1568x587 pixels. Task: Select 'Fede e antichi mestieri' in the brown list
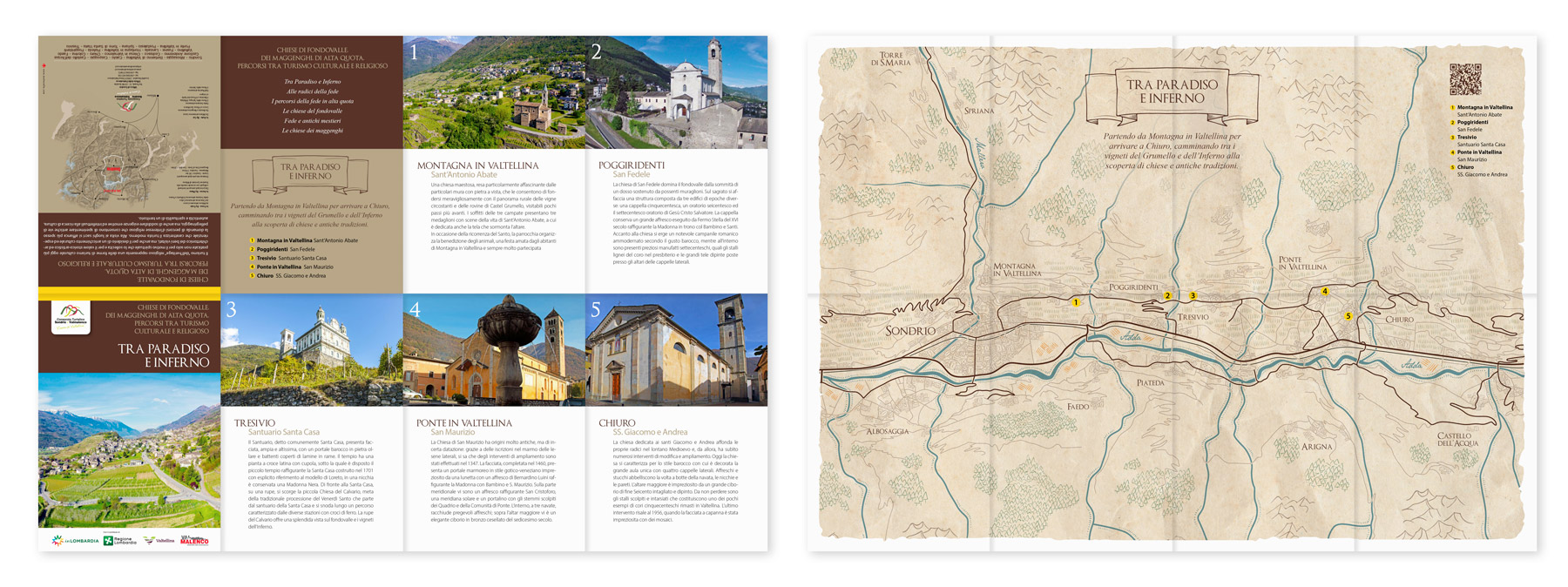pyautogui.click(x=312, y=121)
